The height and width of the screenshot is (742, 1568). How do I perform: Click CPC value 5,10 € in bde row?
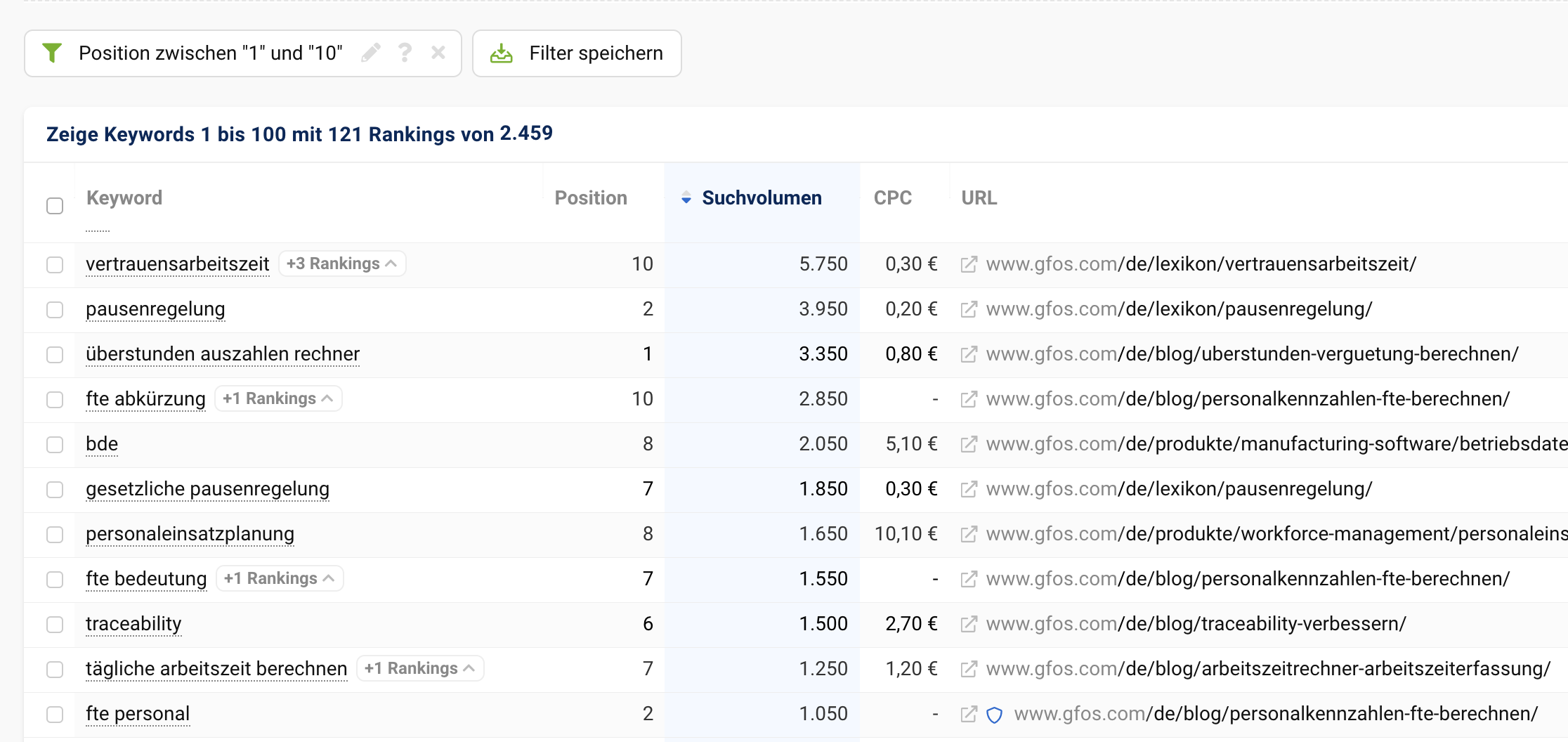pos(911,444)
